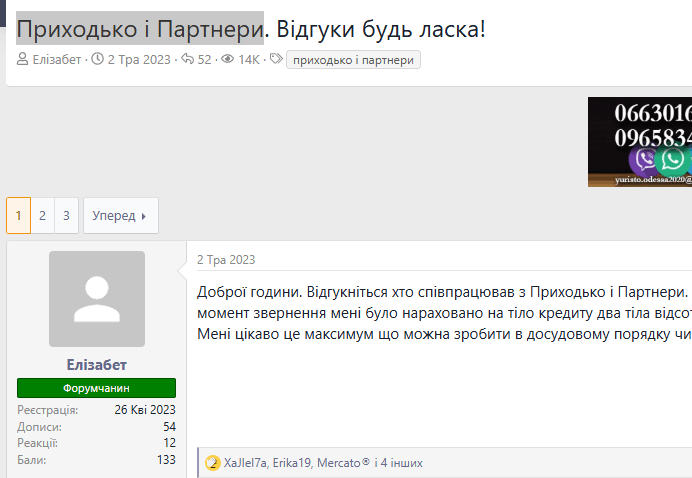
Task: Click the Дописи count 54
Action: tap(169, 427)
